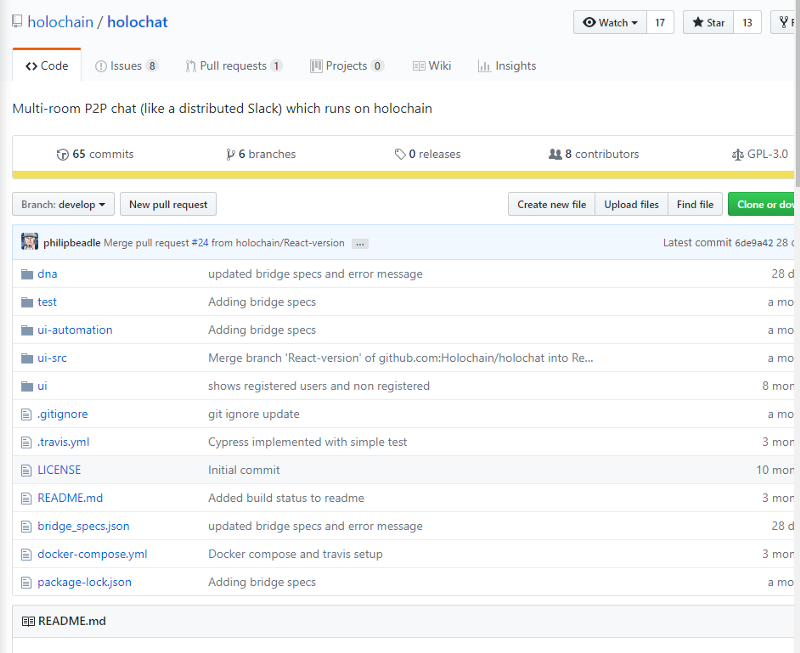Click the GPL-3.0 license scale icon
Viewport: 800px width, 653px height.
pyautogui.click(x=738, y=155)
